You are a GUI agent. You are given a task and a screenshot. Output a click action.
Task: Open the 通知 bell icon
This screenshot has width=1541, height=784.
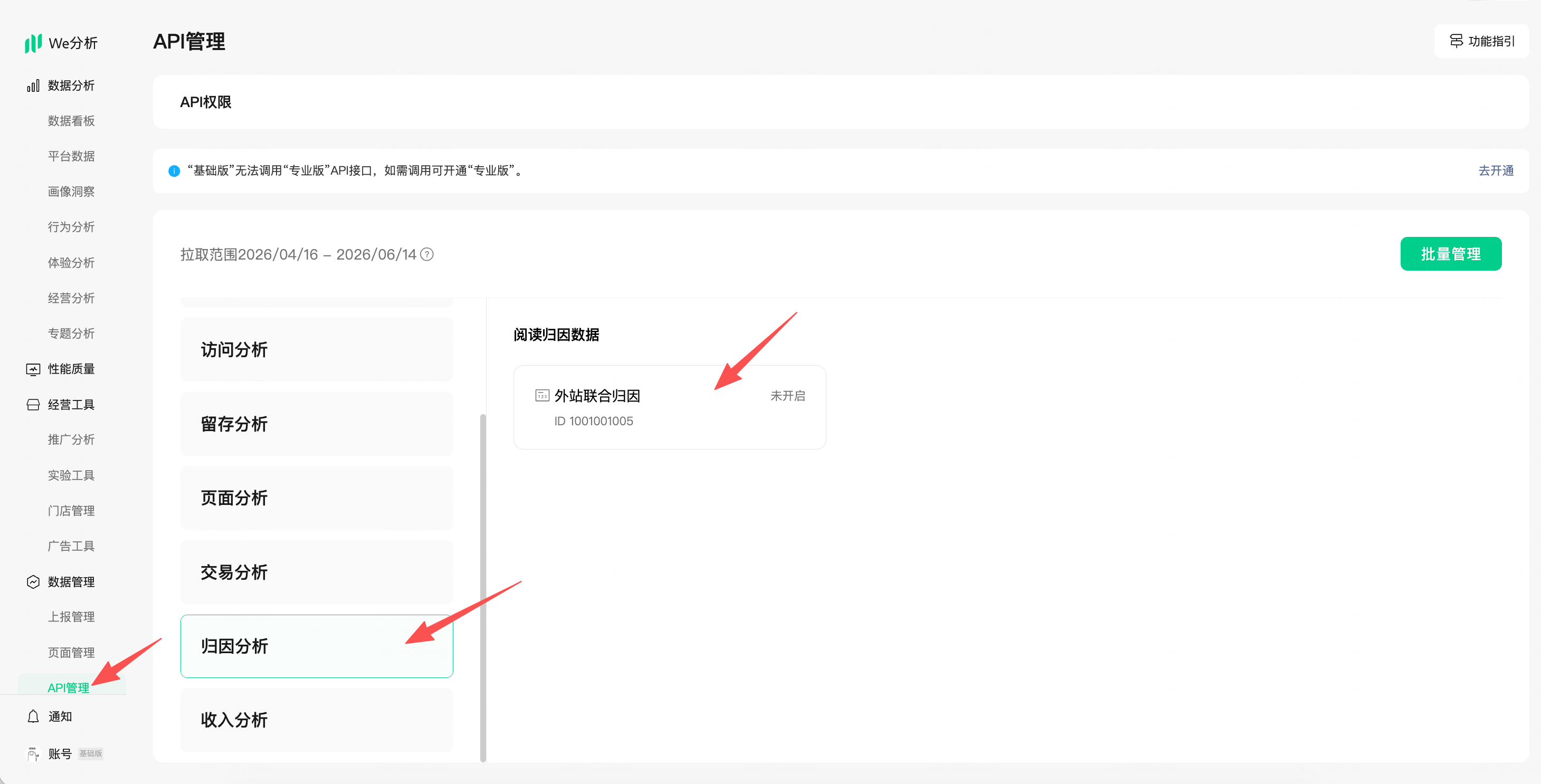[x=33, y=716]
